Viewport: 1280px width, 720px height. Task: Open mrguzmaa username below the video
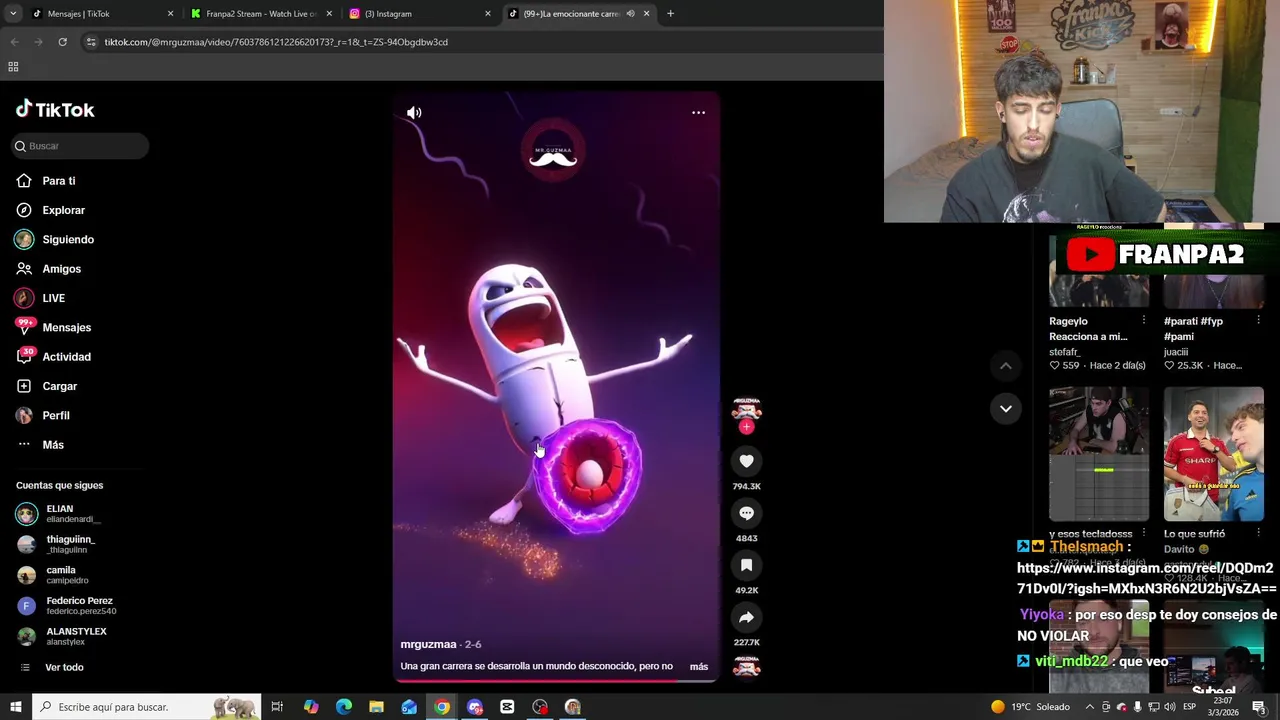[x=428, y=644]
